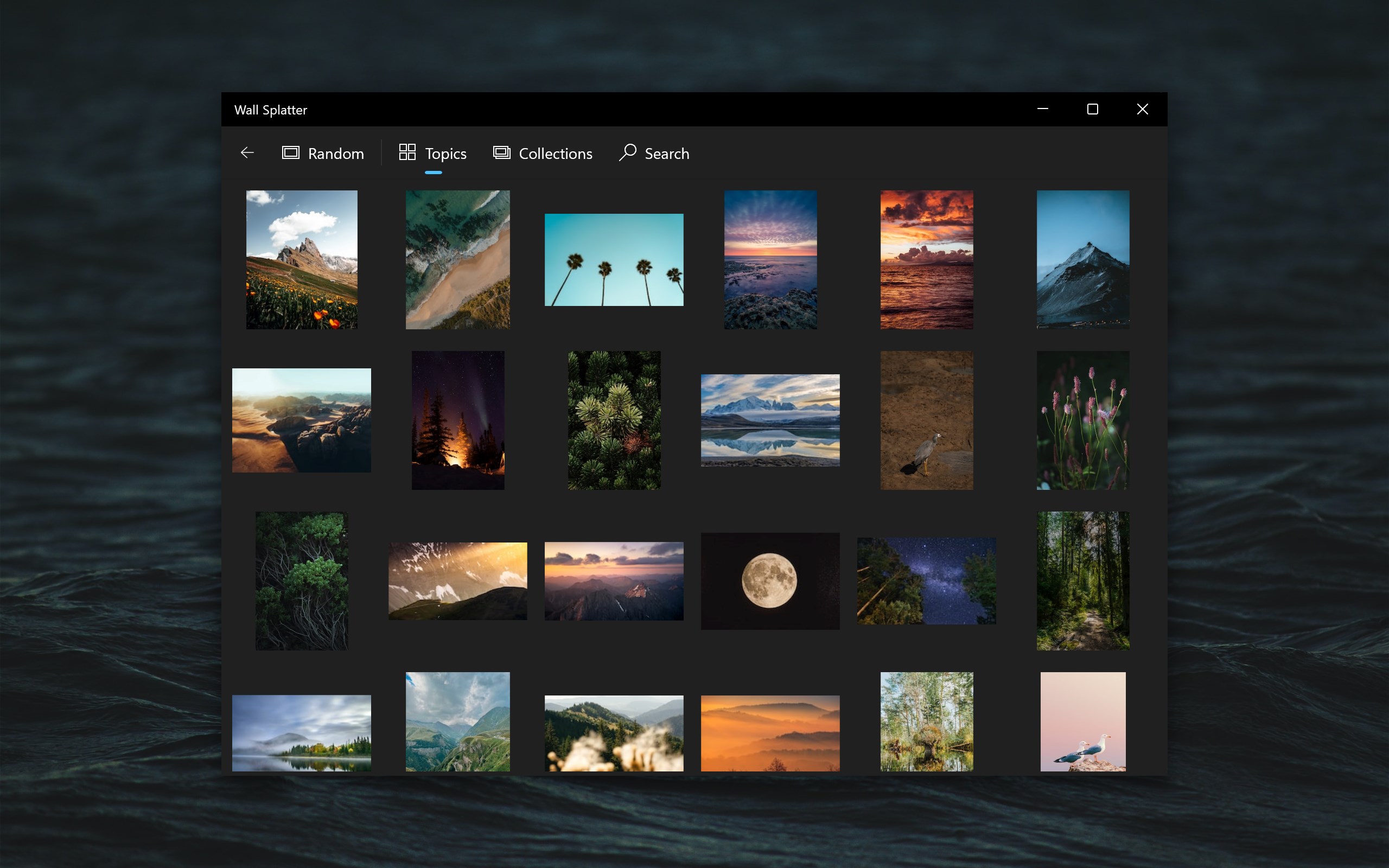Screen dimensions: 1389x868
Task: Select the palm trees wallpaper
Action: [x=614, y=259]
